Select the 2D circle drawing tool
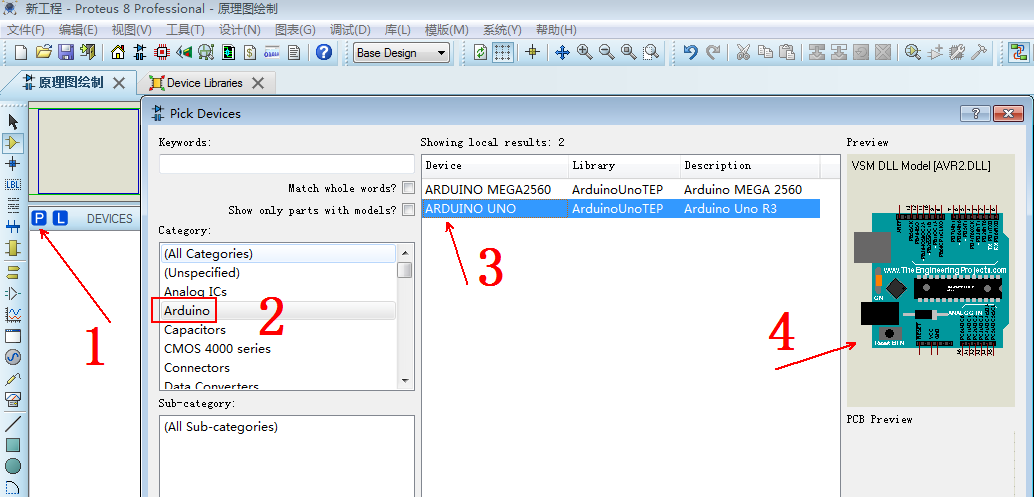The width and height of the screenshot is (1034, 497). tap(13, 466)
